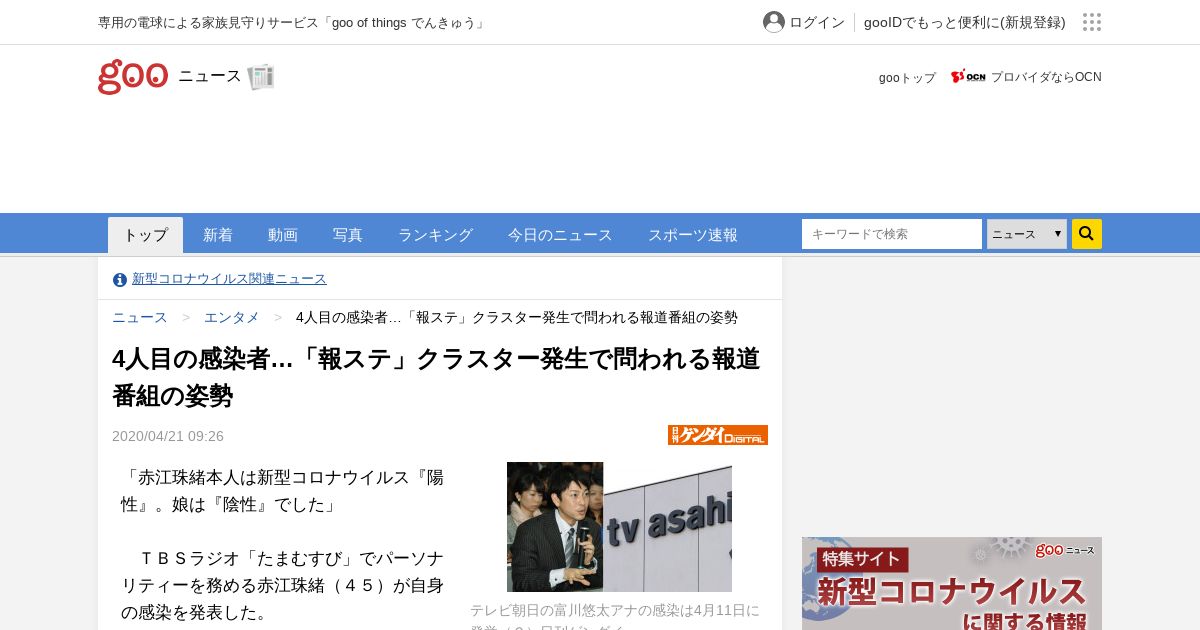This screenshot has height=630, width=1200.
Task: Click the date 2020/04/21 09:26
Action: (168, 436)
